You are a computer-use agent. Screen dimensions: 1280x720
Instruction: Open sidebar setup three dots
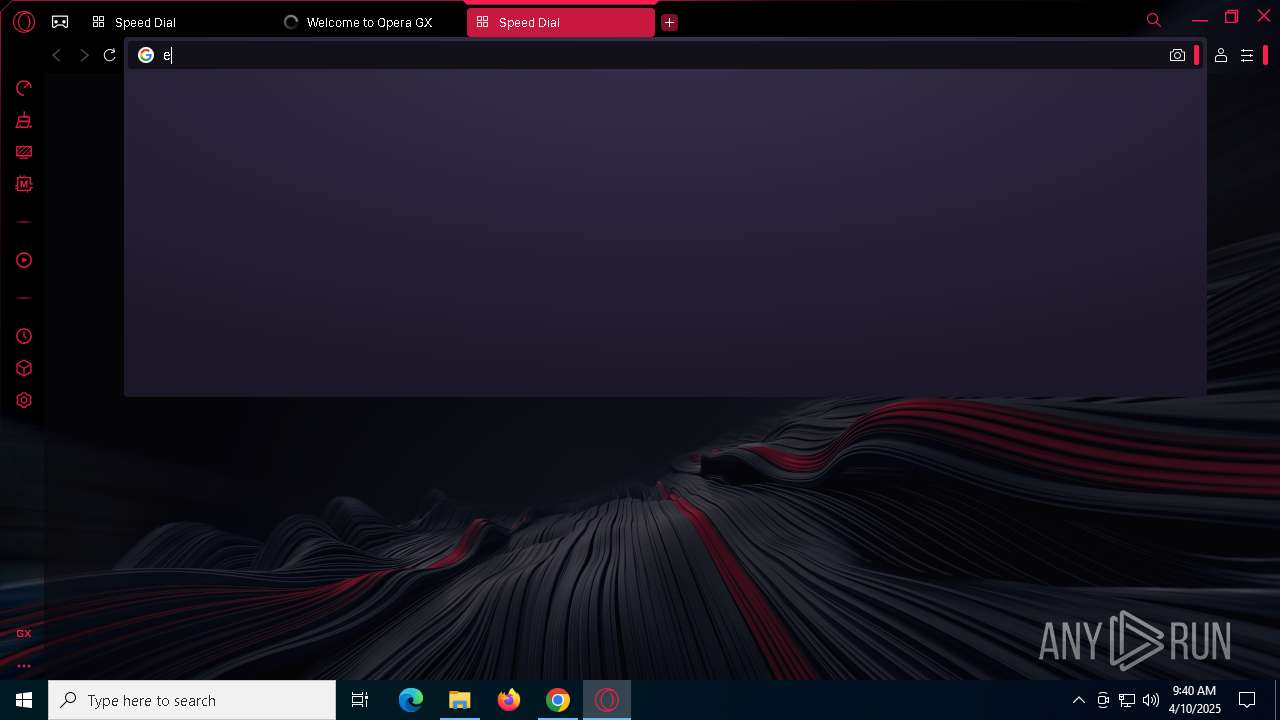point(24,665)
